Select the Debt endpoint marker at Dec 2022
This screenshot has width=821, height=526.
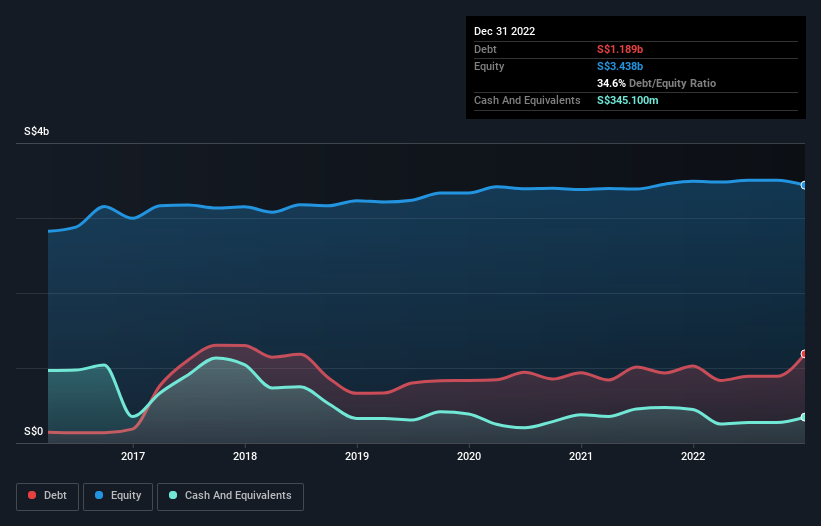pyautogui.click(x=804, y=354)
